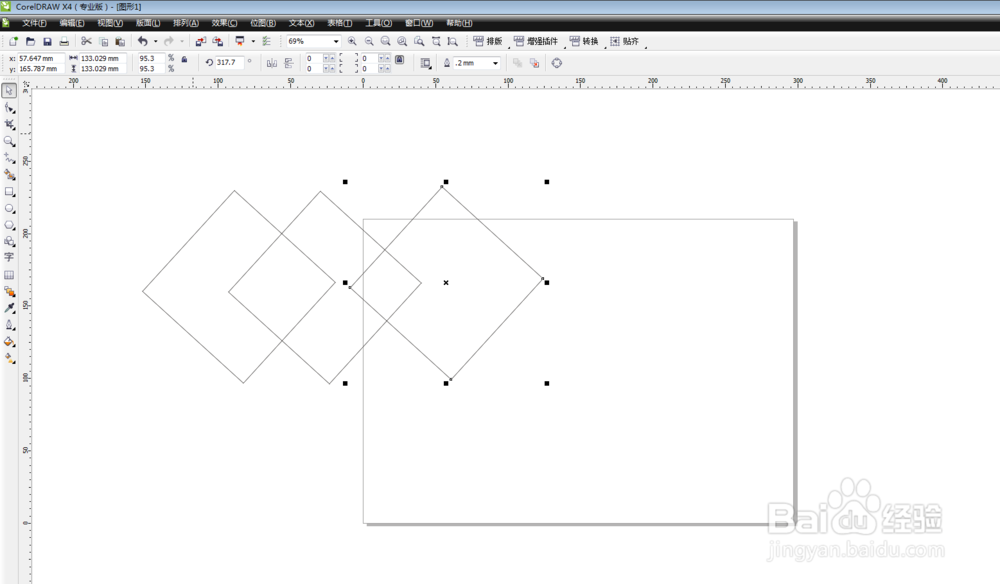Select the Smart Fill tool
This screenshot has height=584, width=1000.
[9, 175]
